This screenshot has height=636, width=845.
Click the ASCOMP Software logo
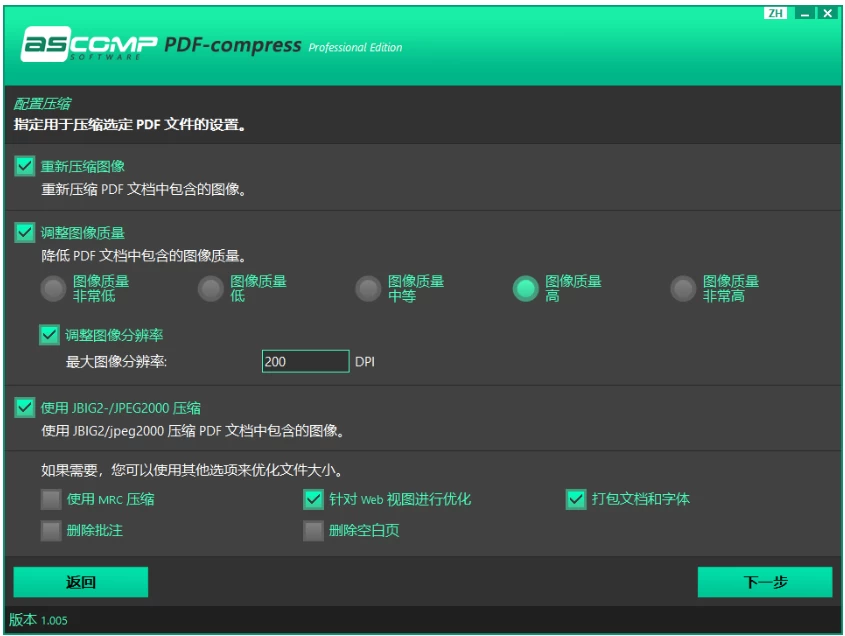tap(88, 46)
